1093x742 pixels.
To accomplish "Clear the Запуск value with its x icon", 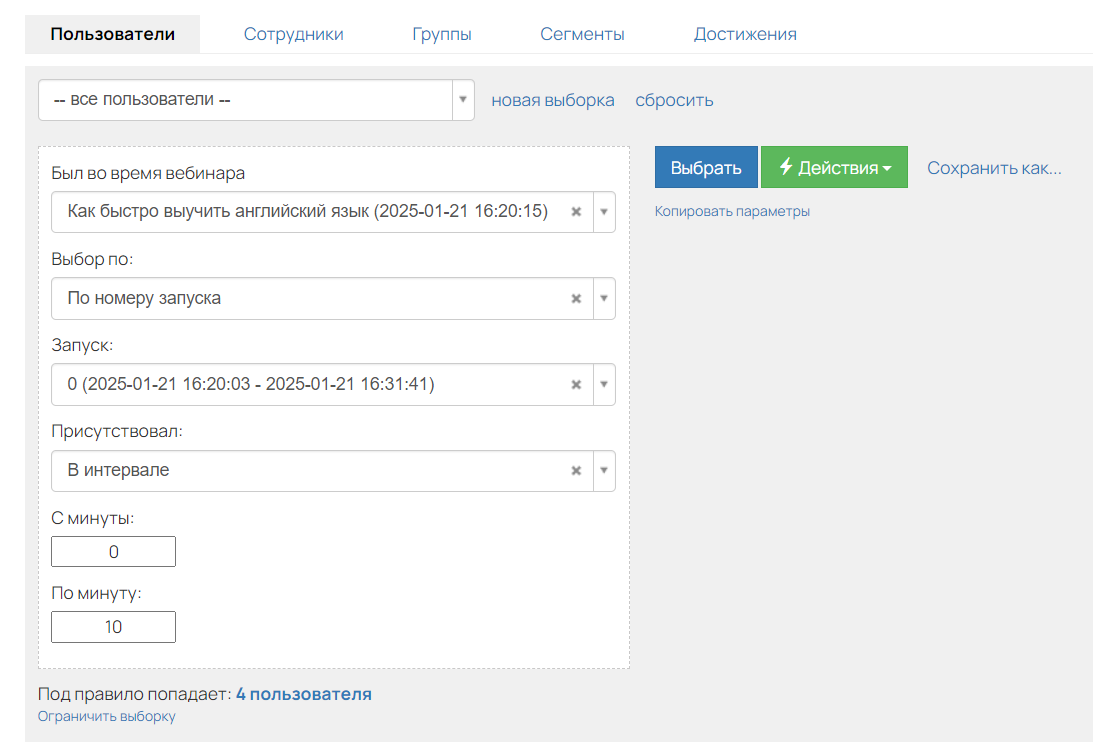I will (576, 384).
